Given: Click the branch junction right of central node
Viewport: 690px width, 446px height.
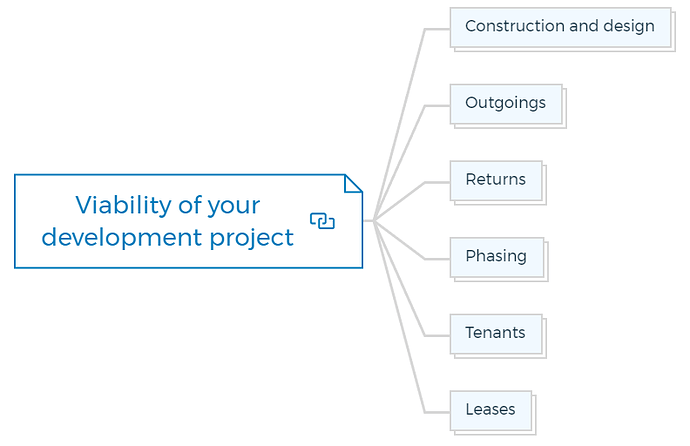Looking at the screenshot, I should (x=373, y=221).
